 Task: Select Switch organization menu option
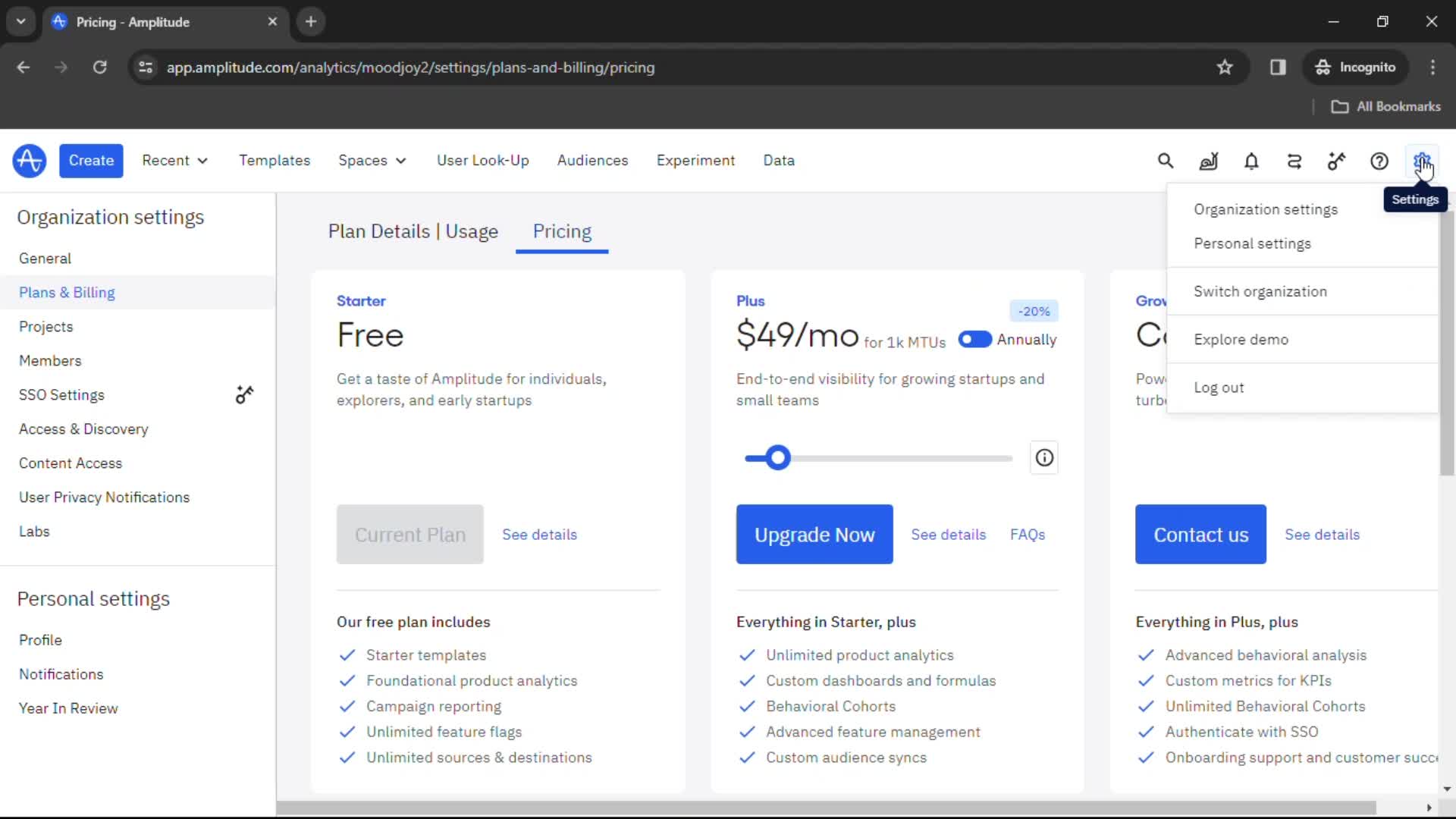pyautogui.click(x=1260, y=291)
